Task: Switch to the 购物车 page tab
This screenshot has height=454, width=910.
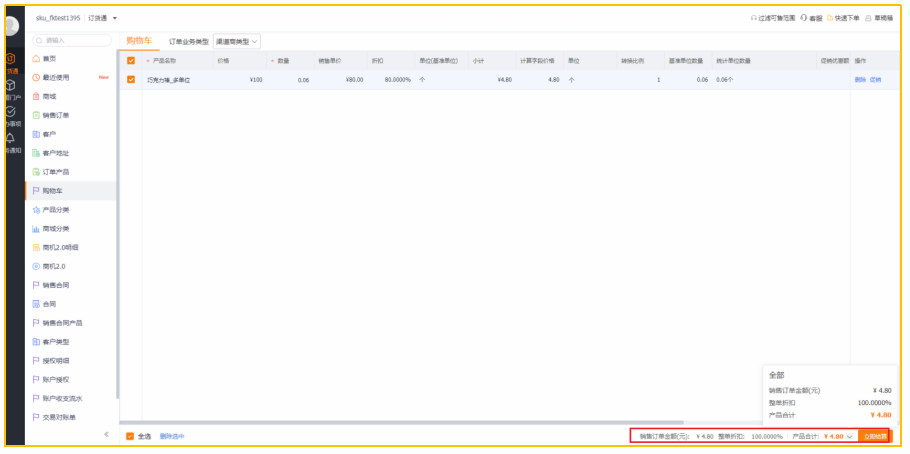Action: click(139, 41)
